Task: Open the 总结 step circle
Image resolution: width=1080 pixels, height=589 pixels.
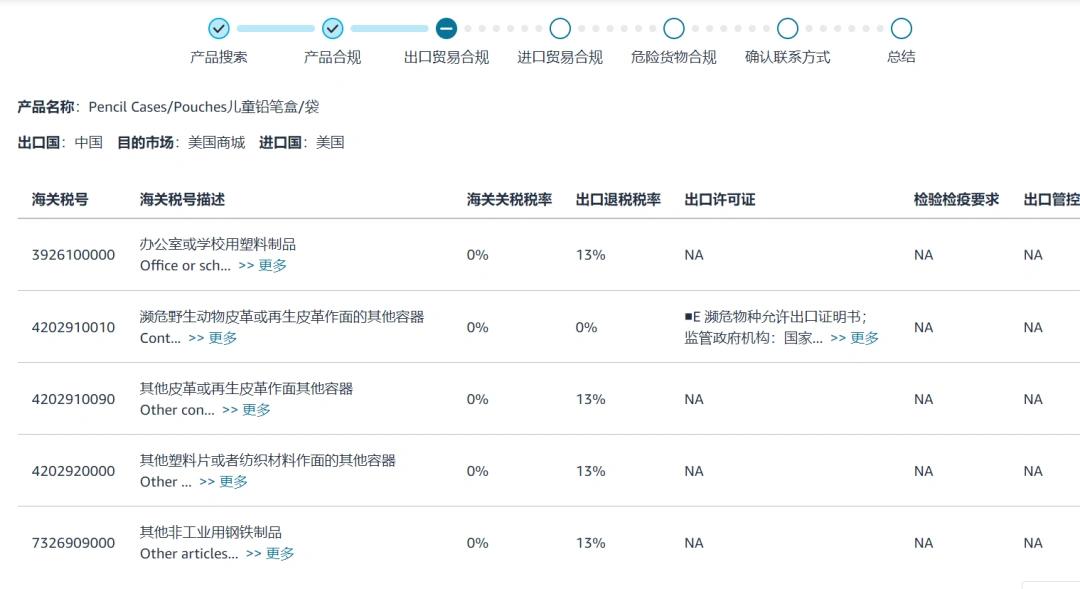Action: point(901,28)
